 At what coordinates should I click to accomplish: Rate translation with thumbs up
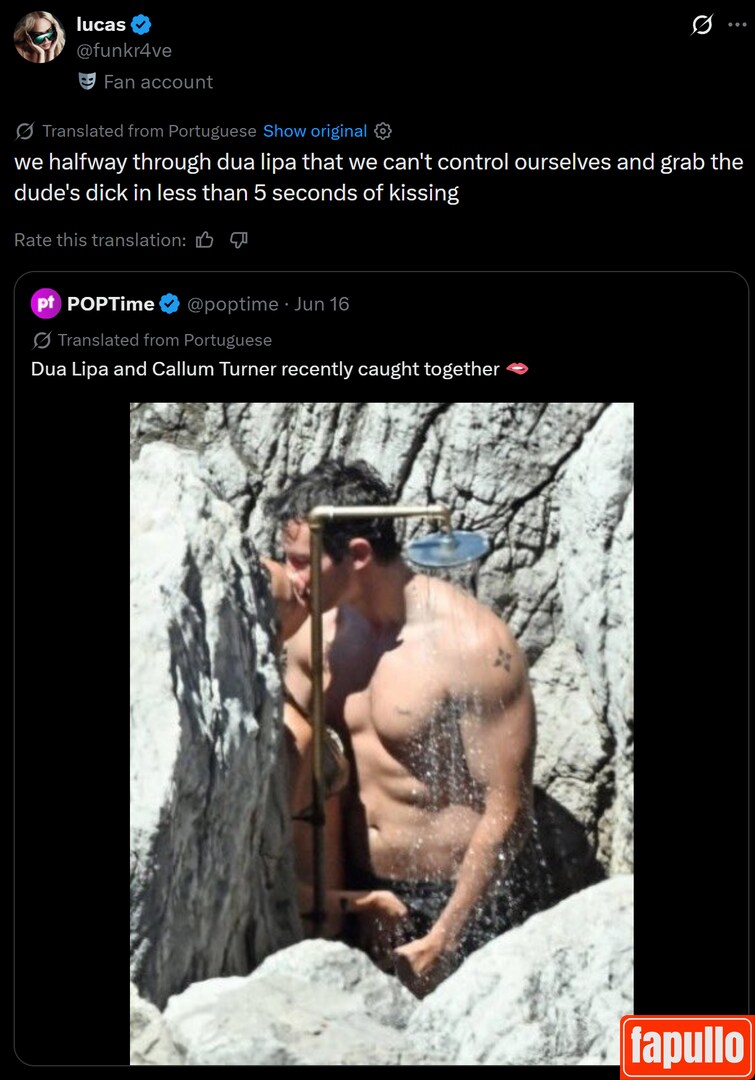(205, 240)
